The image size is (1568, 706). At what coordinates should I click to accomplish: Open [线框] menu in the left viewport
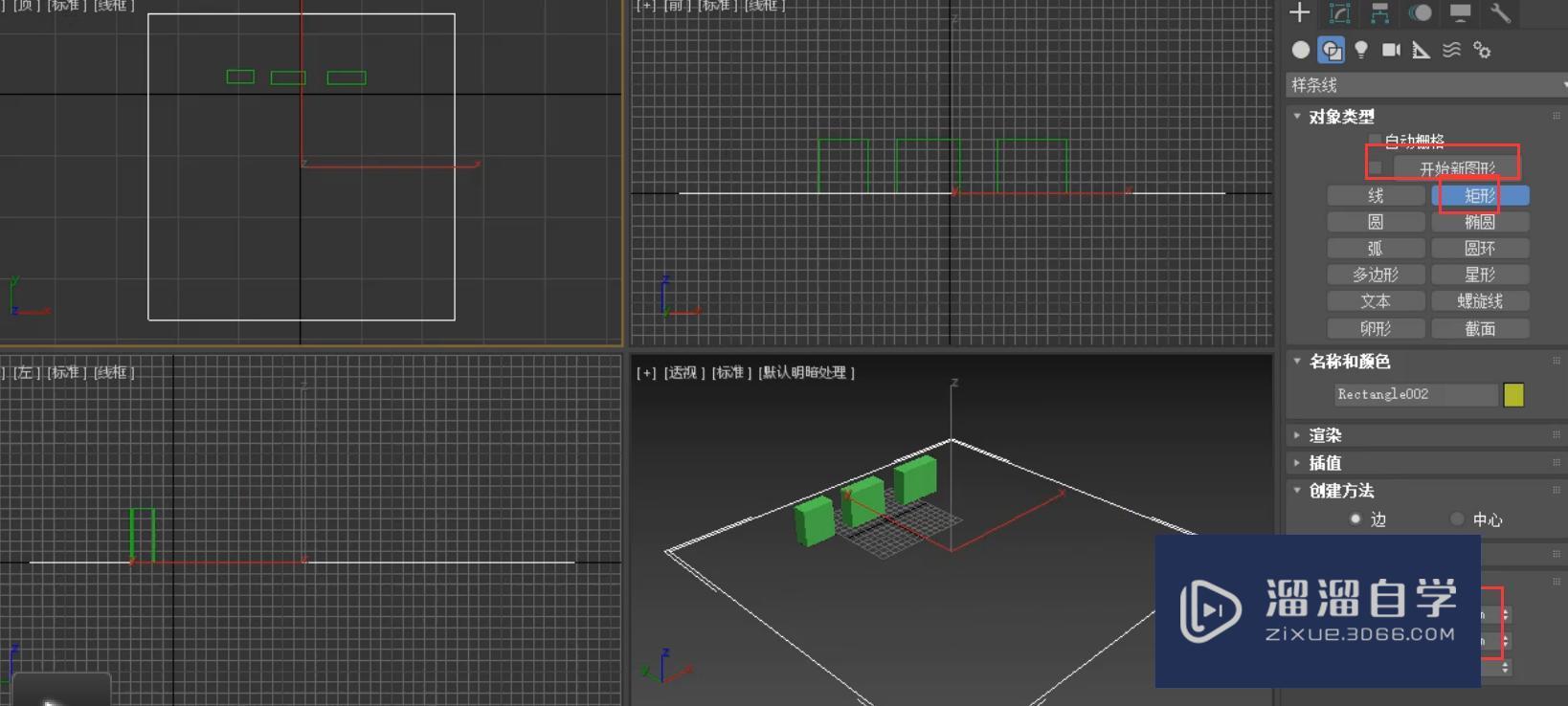(x=114, y=372)
